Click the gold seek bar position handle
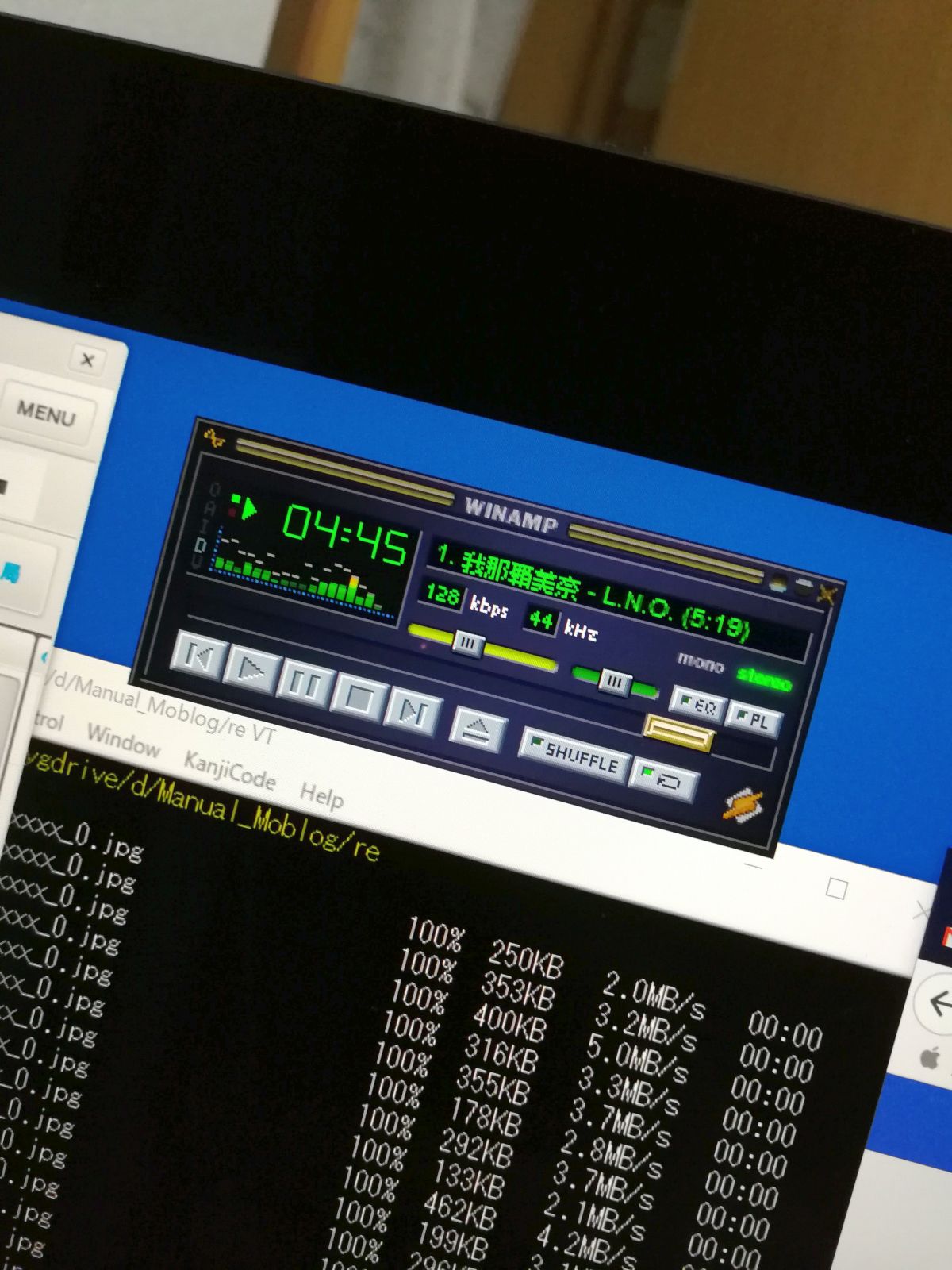952x1270 pixels. (678, 733)
